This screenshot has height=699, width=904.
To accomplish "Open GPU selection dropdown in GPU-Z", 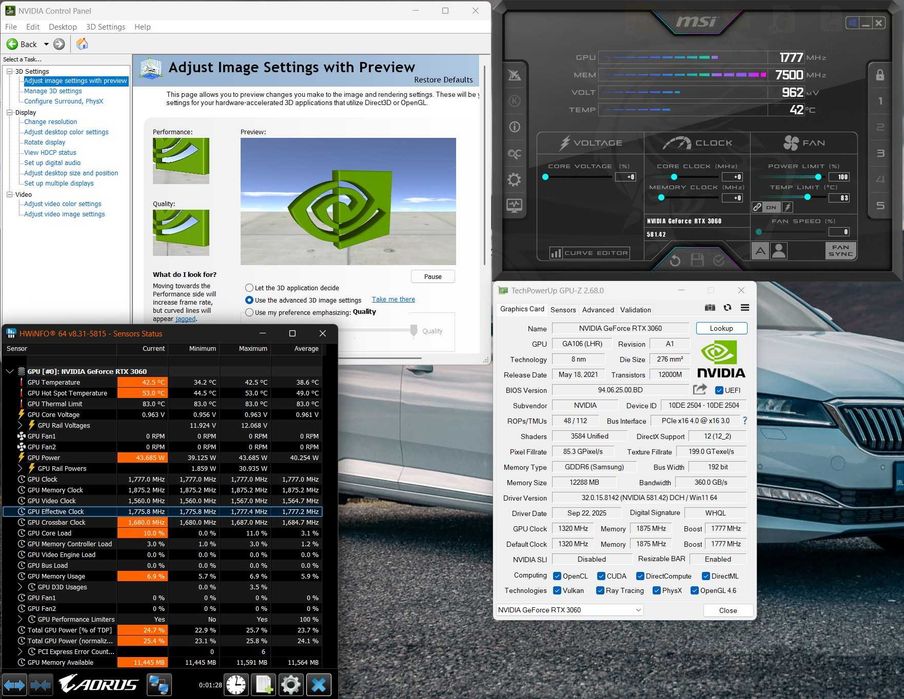I will pos(569,610).
